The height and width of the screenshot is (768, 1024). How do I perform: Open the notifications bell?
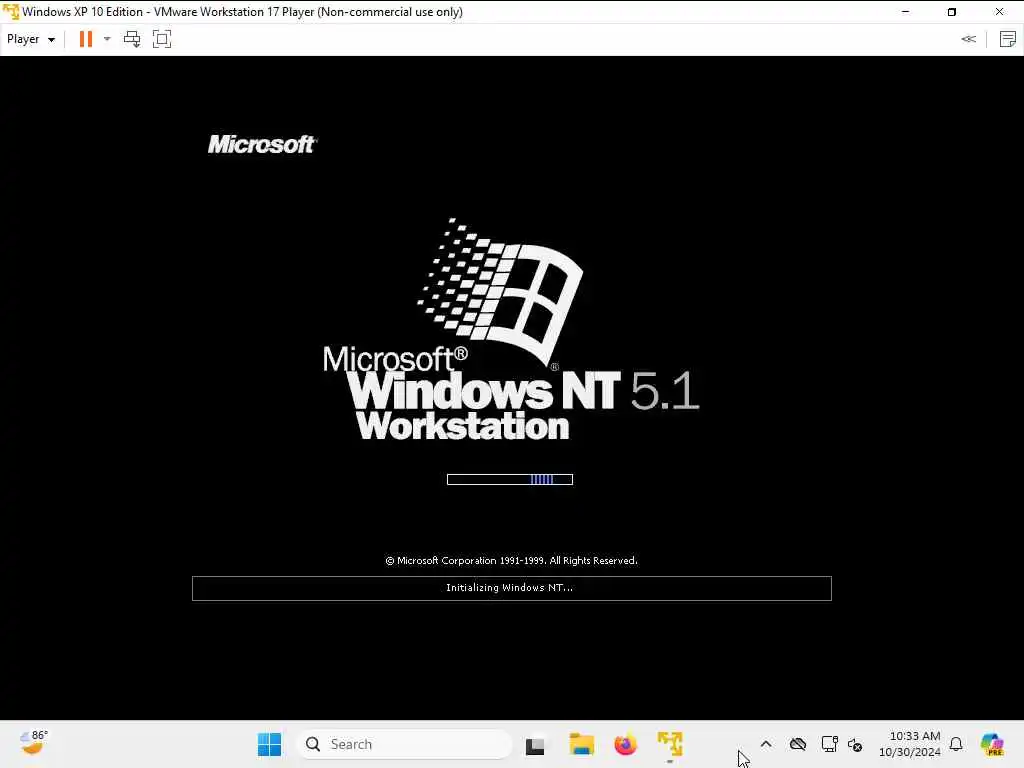click(x=956, y=744)
